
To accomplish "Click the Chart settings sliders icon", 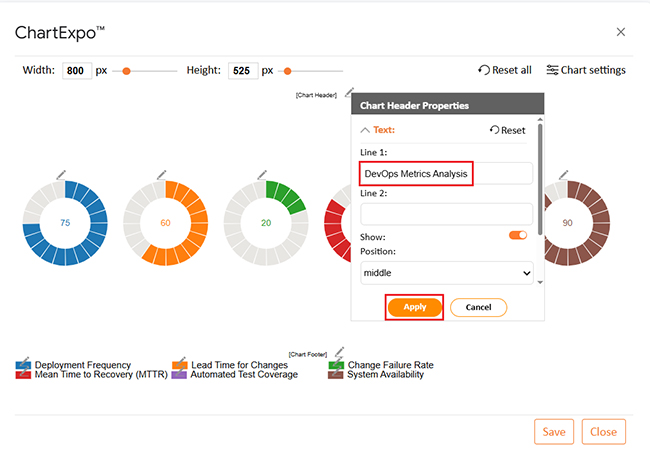I will [552, 70].
